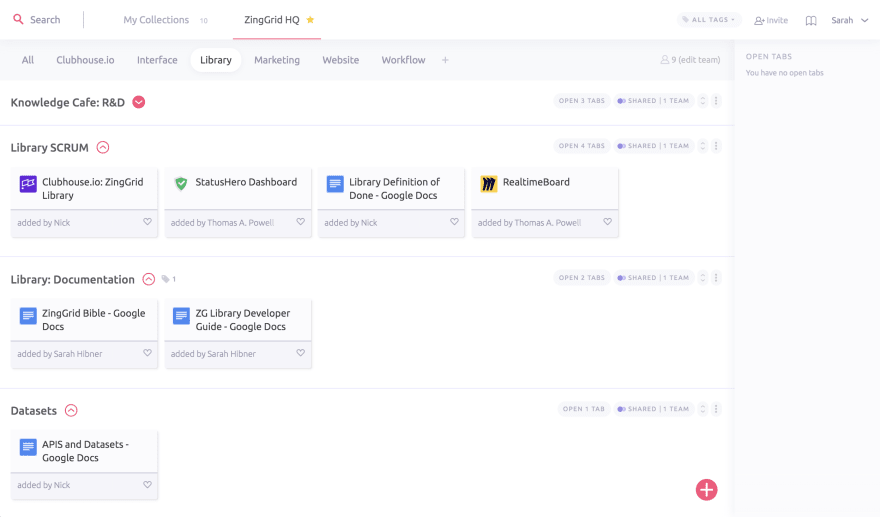The height and width of the screenshot is (517, 880).
Task: Click Open 1 Tab for Datasets
Action: [584, 409]
